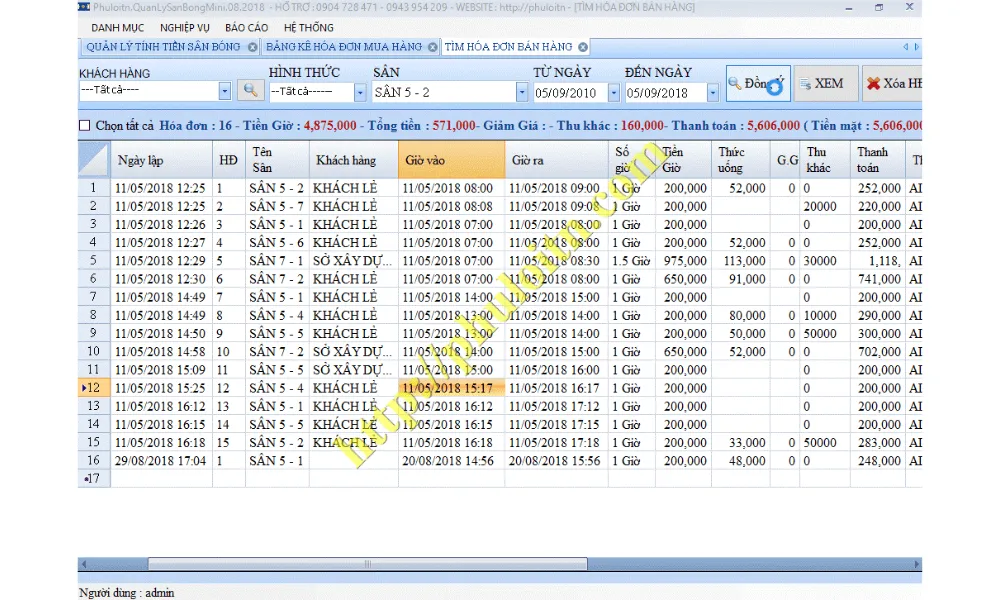
Task: Open the NGHIỆP VỤ menu
Action: 185,28
